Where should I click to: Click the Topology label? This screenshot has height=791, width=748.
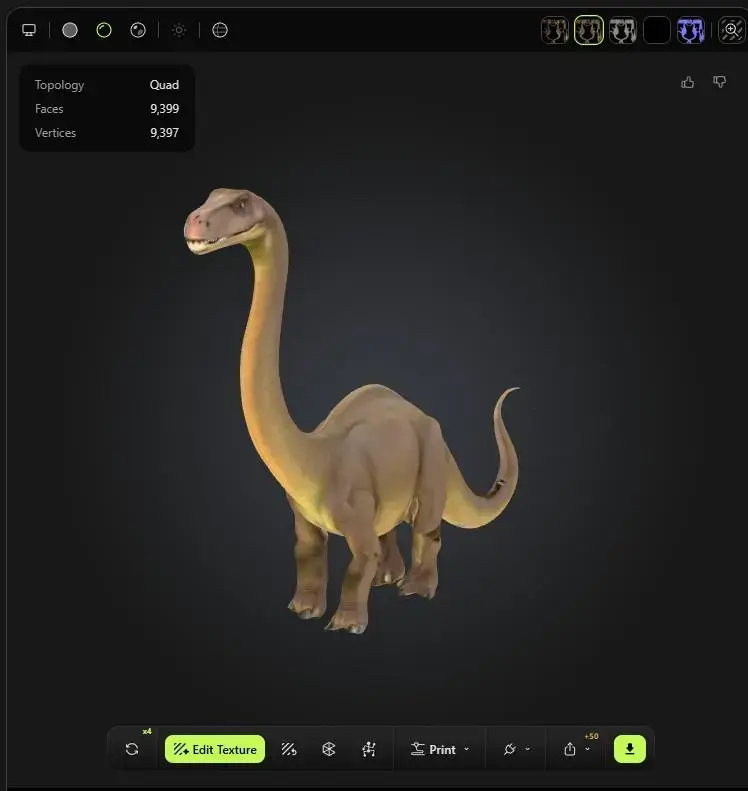[60, 85]
